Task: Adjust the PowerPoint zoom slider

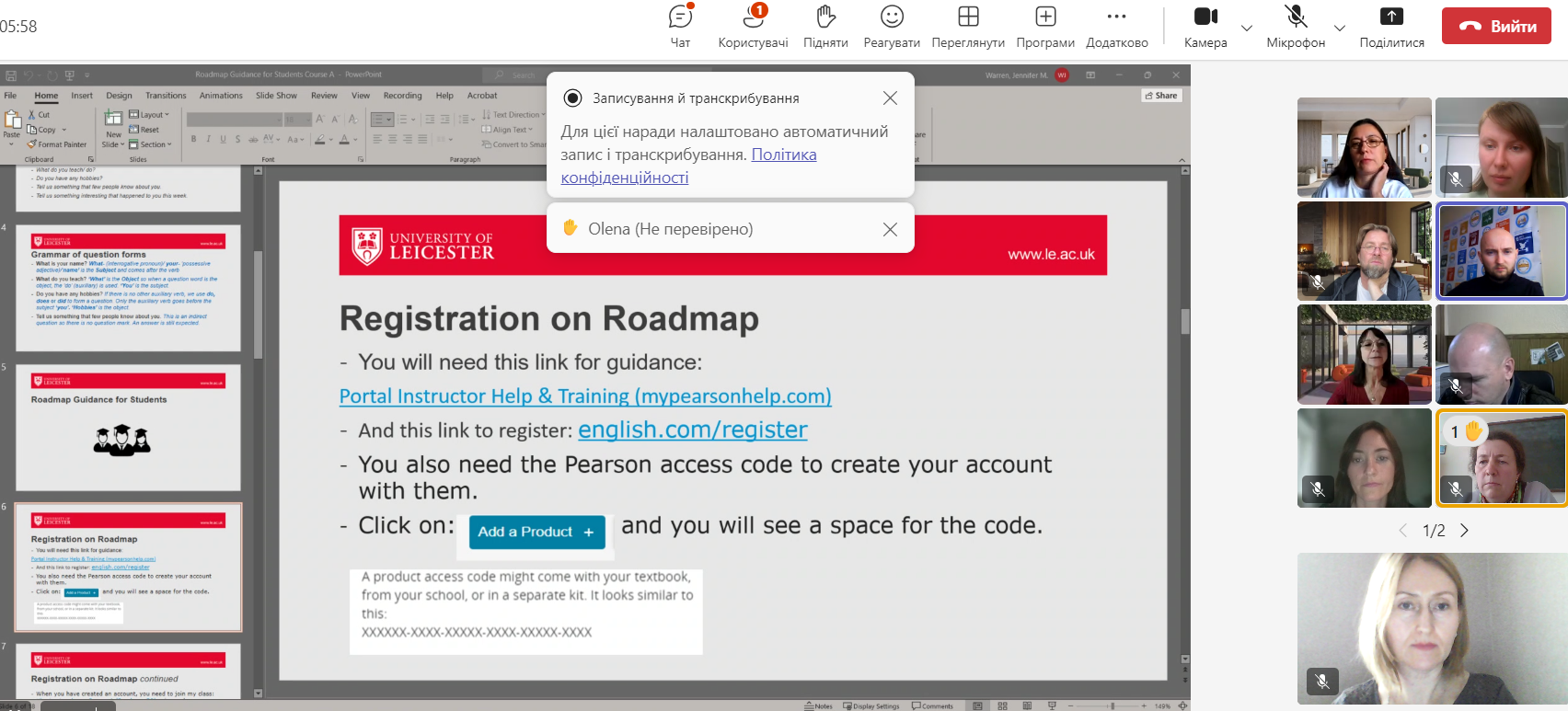Action: 1112,706
